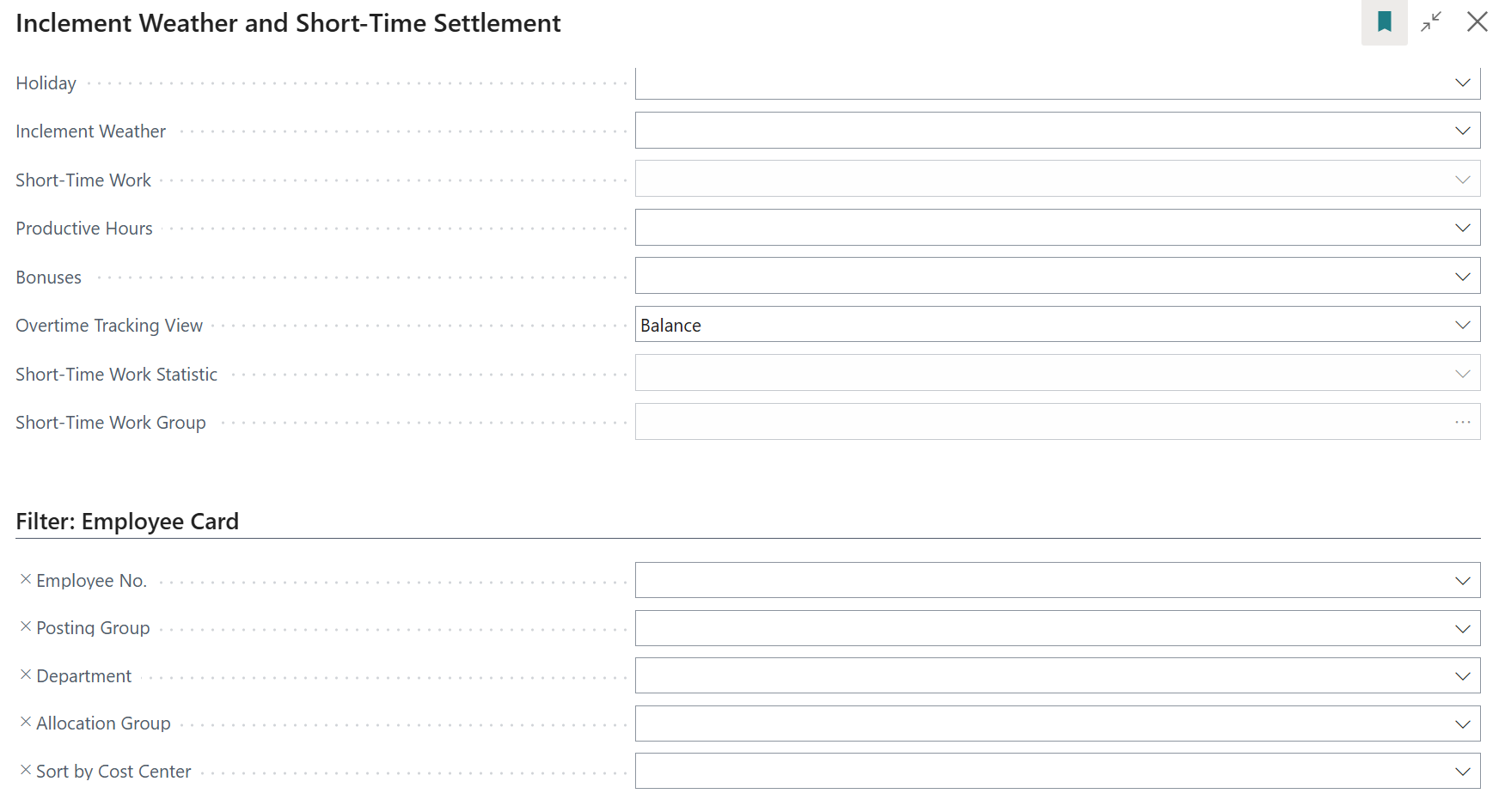This screenshot has height=812, width=1505.
Task: Expand the Productive Hours dropdown
Action: coord(1462,228)
